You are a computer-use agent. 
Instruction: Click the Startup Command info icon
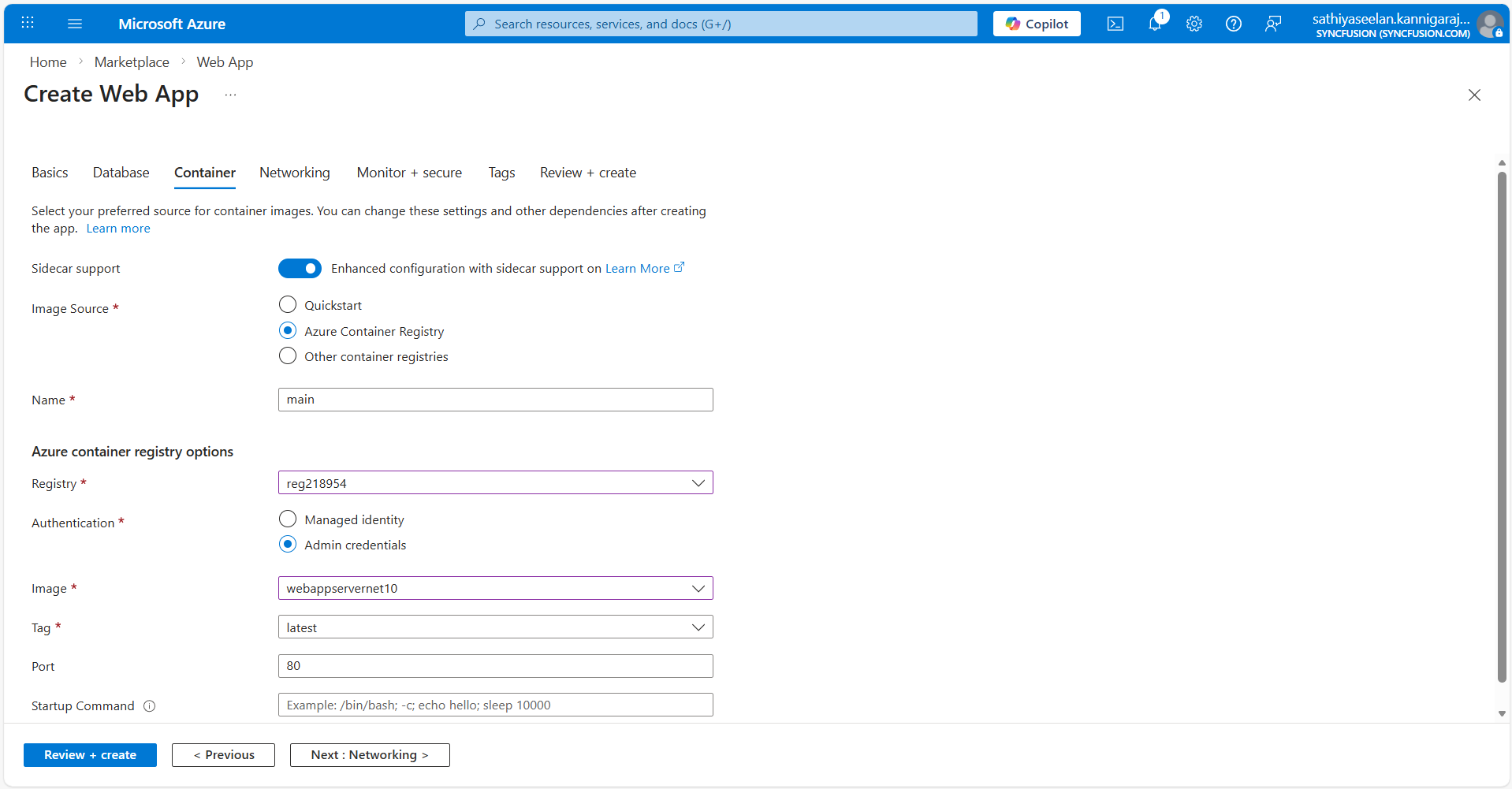(x=150, y=706)
